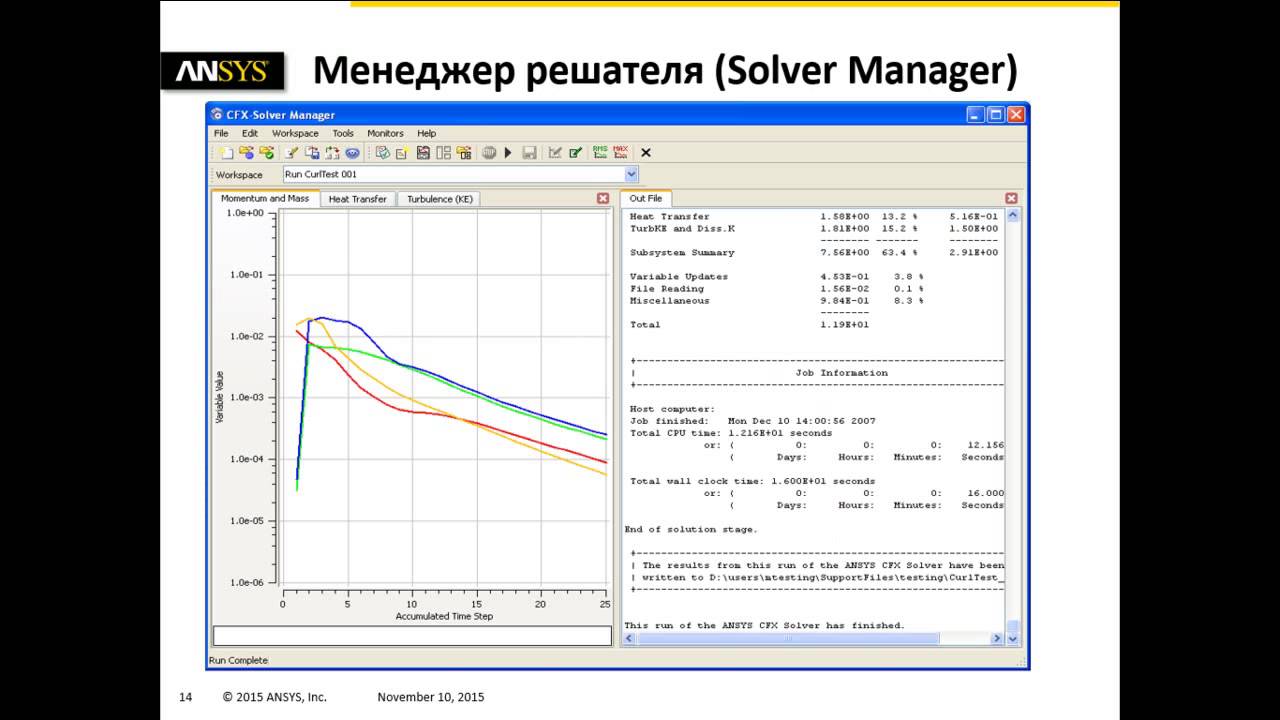Click the Out File vertical scrollbar up arrow
The width and height of the screenshot is (1280, 720).
(x=1013, y=215)
